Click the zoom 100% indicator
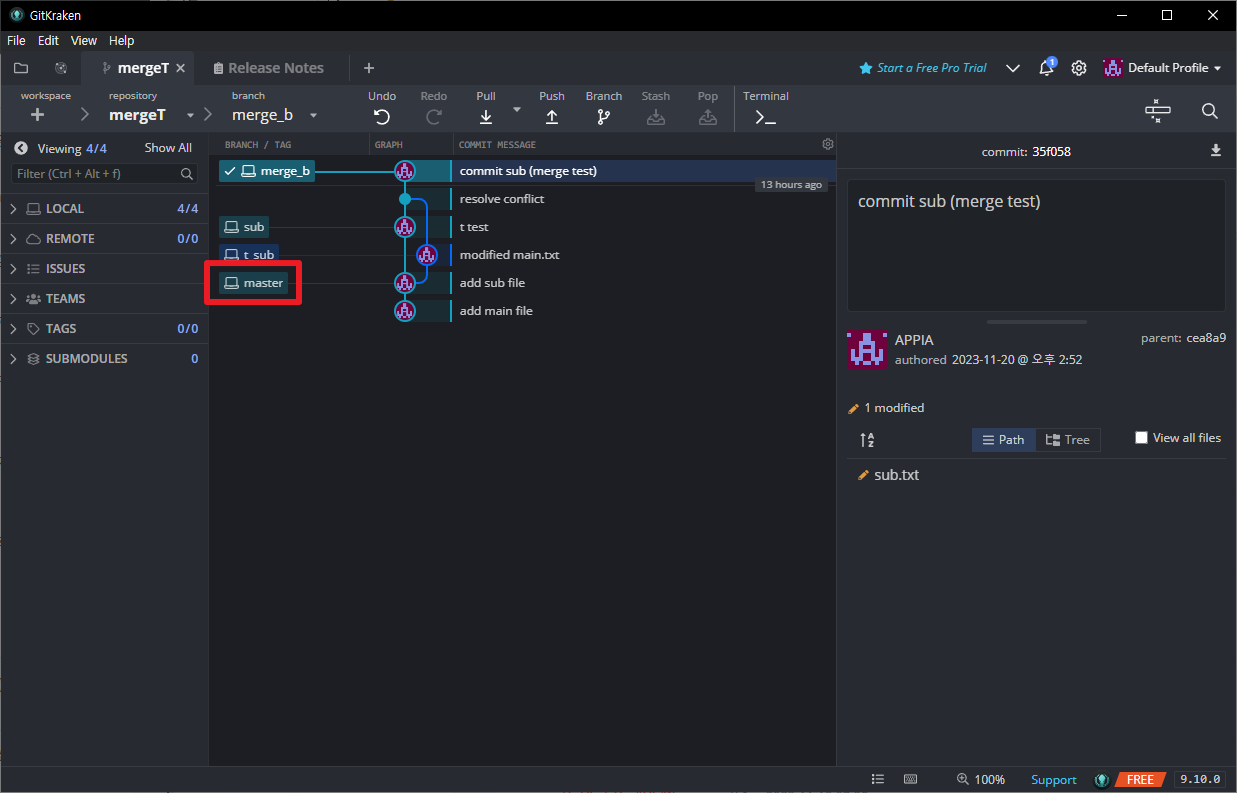 coord(981,779)
